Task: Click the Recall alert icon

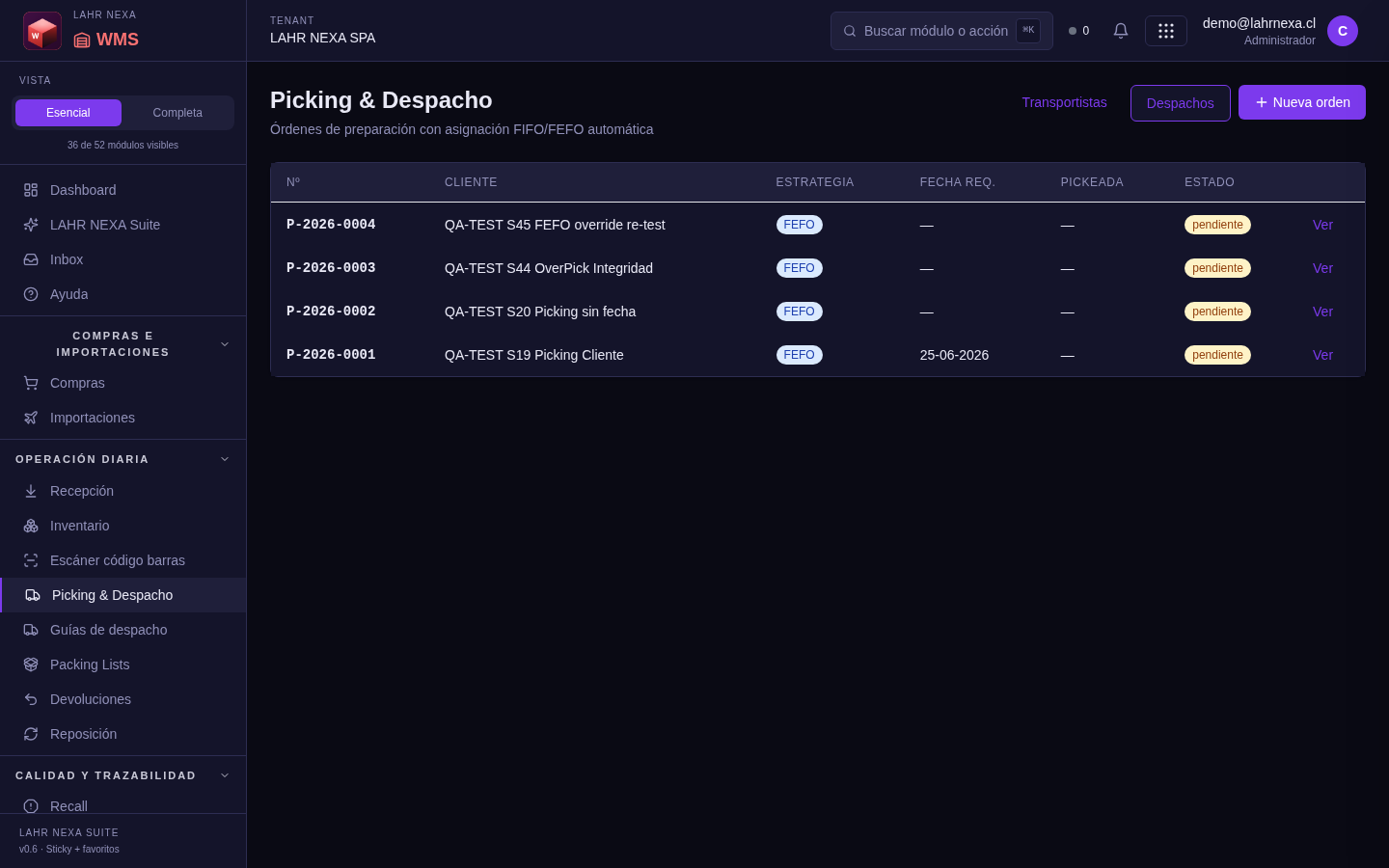Action: click(31, 806)
